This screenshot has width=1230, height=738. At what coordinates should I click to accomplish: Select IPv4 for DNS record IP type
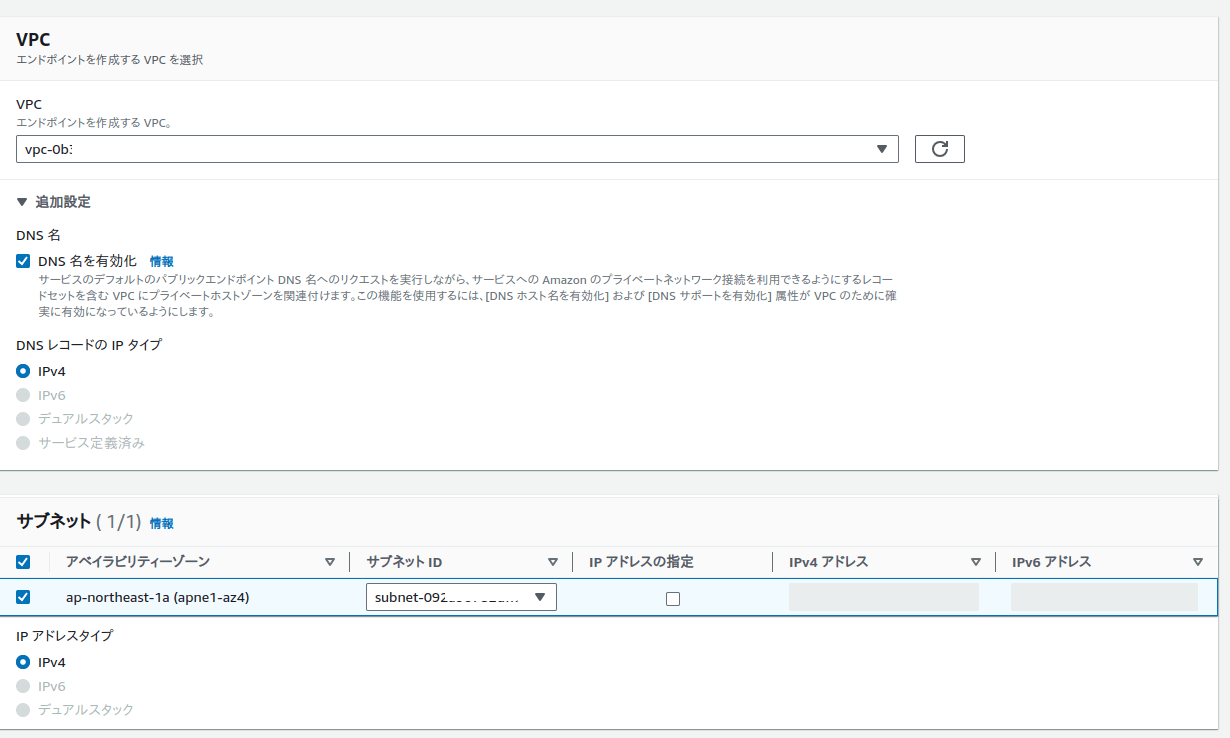click(23, 371)
